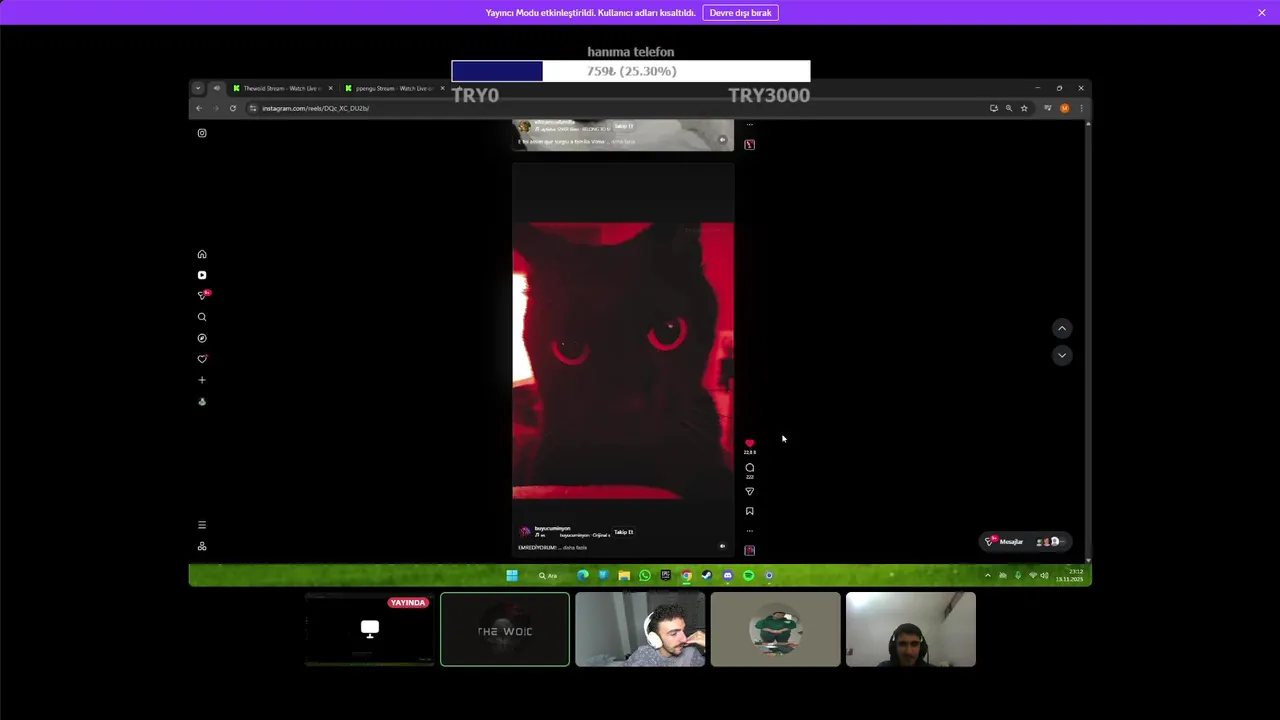Click the tab audio speaker icon in Chrome
Image resolution: width=1280 pixels, height=720 pixels.
click(x=216, y=88)
